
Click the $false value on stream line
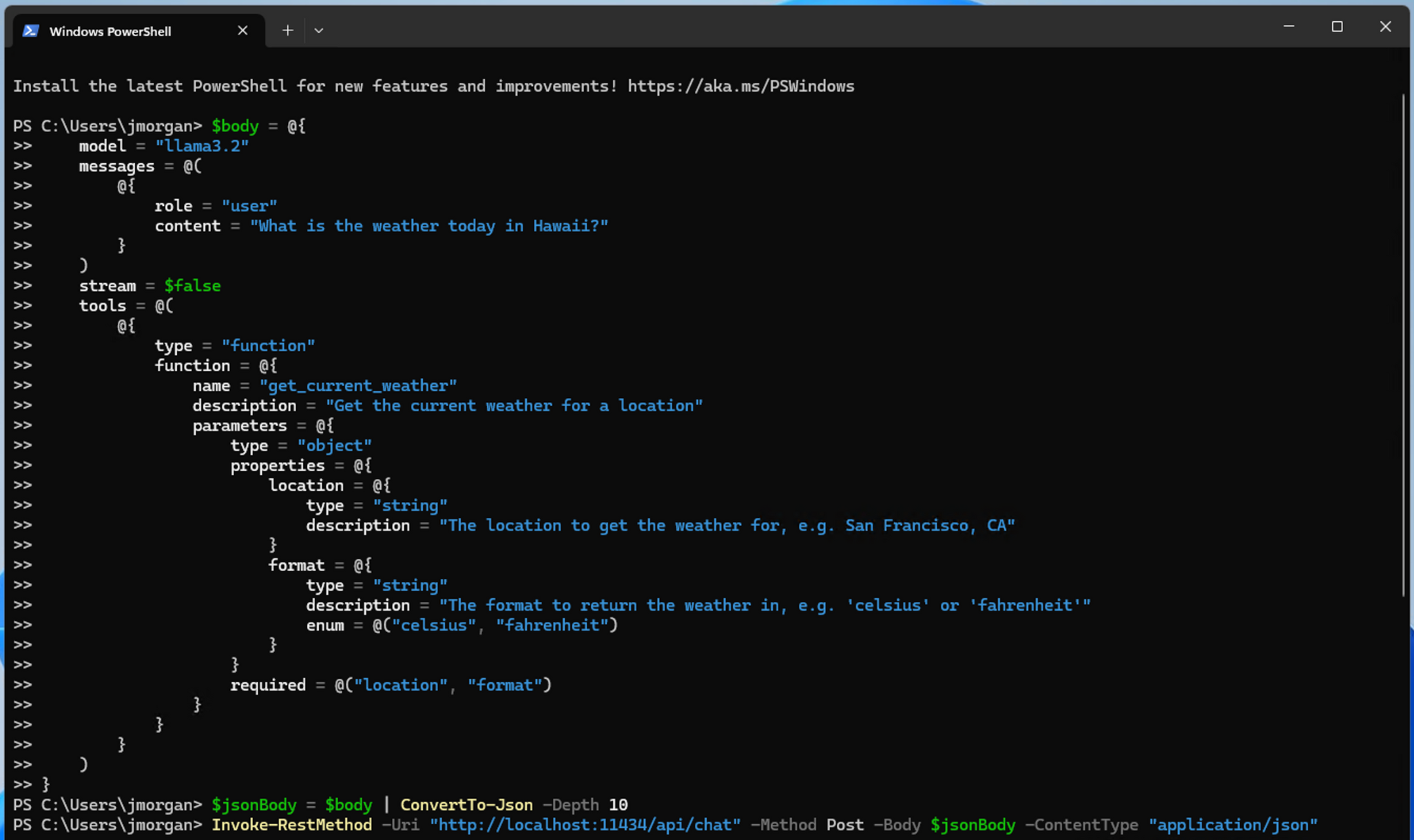[192, 285]
